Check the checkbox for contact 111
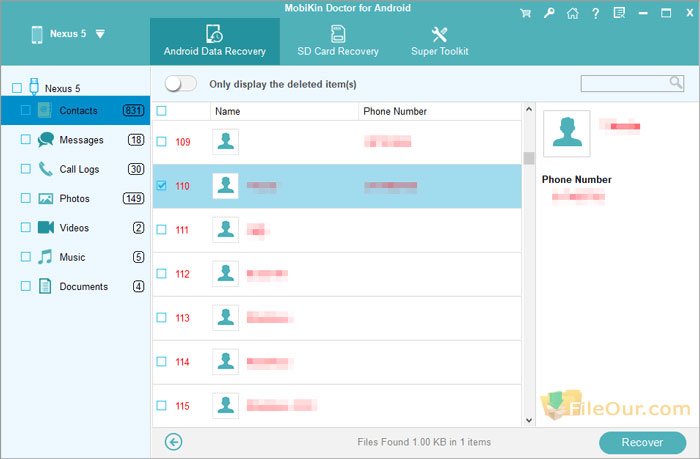Image resolution: width=700 pixels, height=459 pixels. 161,230
